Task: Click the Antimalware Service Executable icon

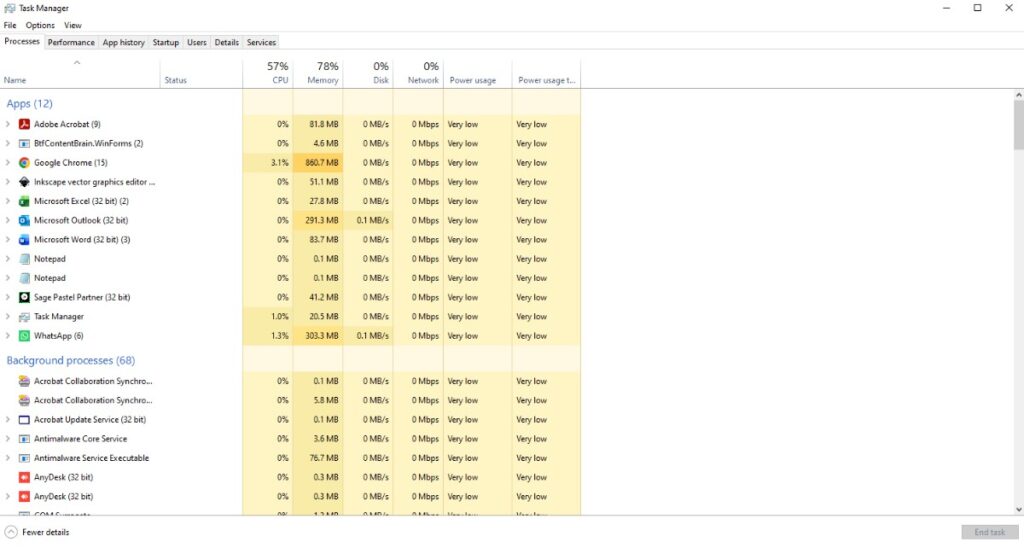Action: point(24,459)
